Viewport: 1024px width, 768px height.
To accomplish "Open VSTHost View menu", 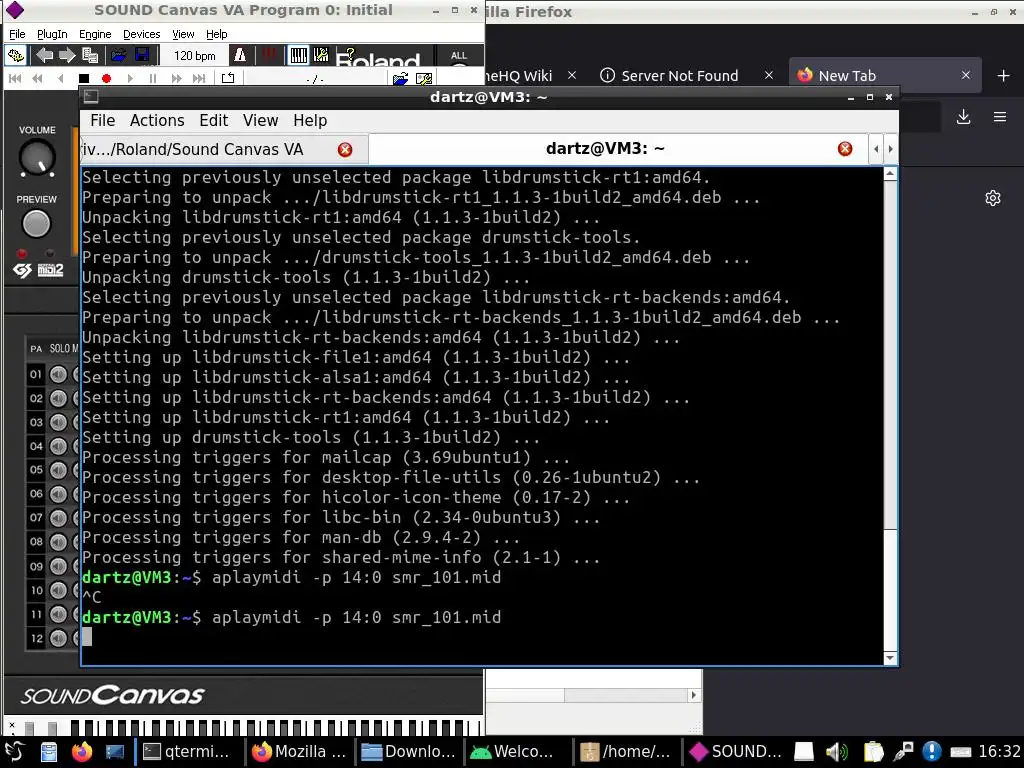I will (183, 34).
